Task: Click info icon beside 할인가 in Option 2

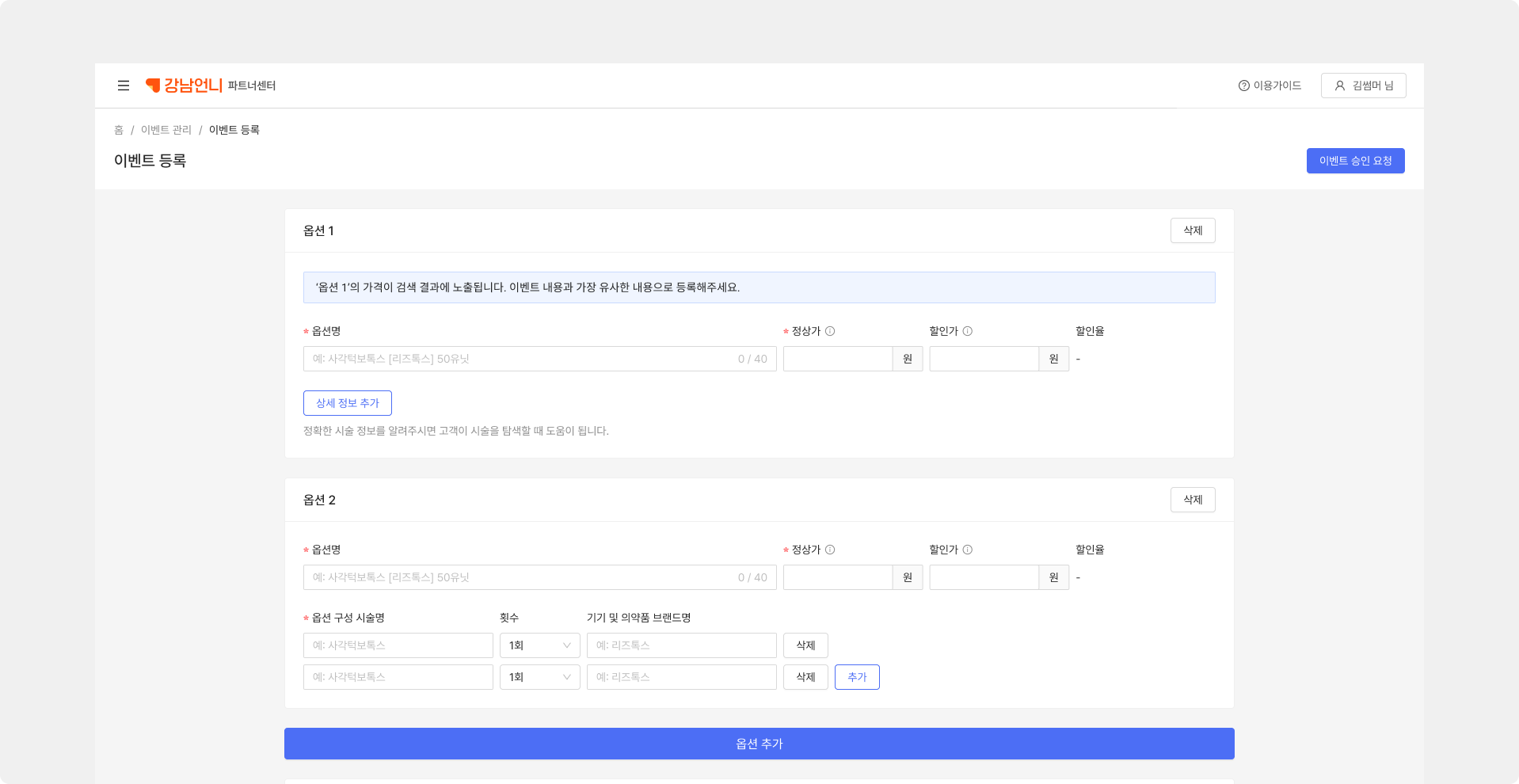Action: (x=967, y=550)
